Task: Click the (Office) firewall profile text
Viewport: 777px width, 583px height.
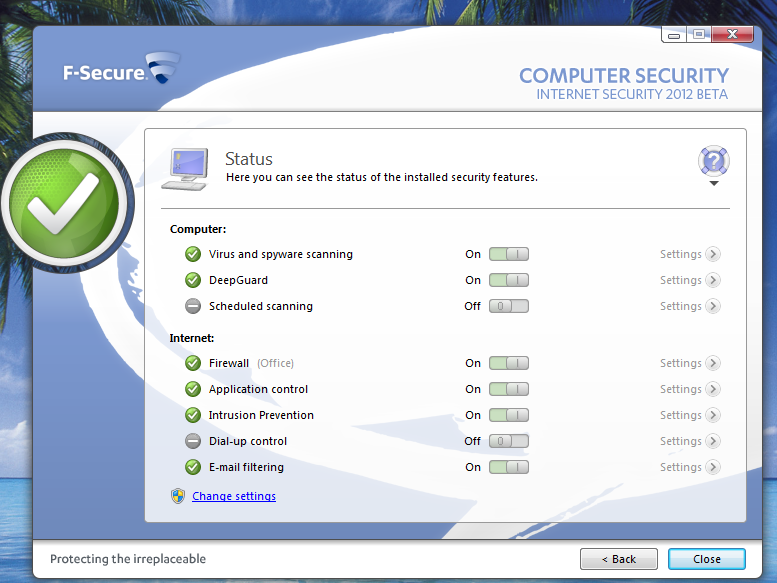Action: 276,364
